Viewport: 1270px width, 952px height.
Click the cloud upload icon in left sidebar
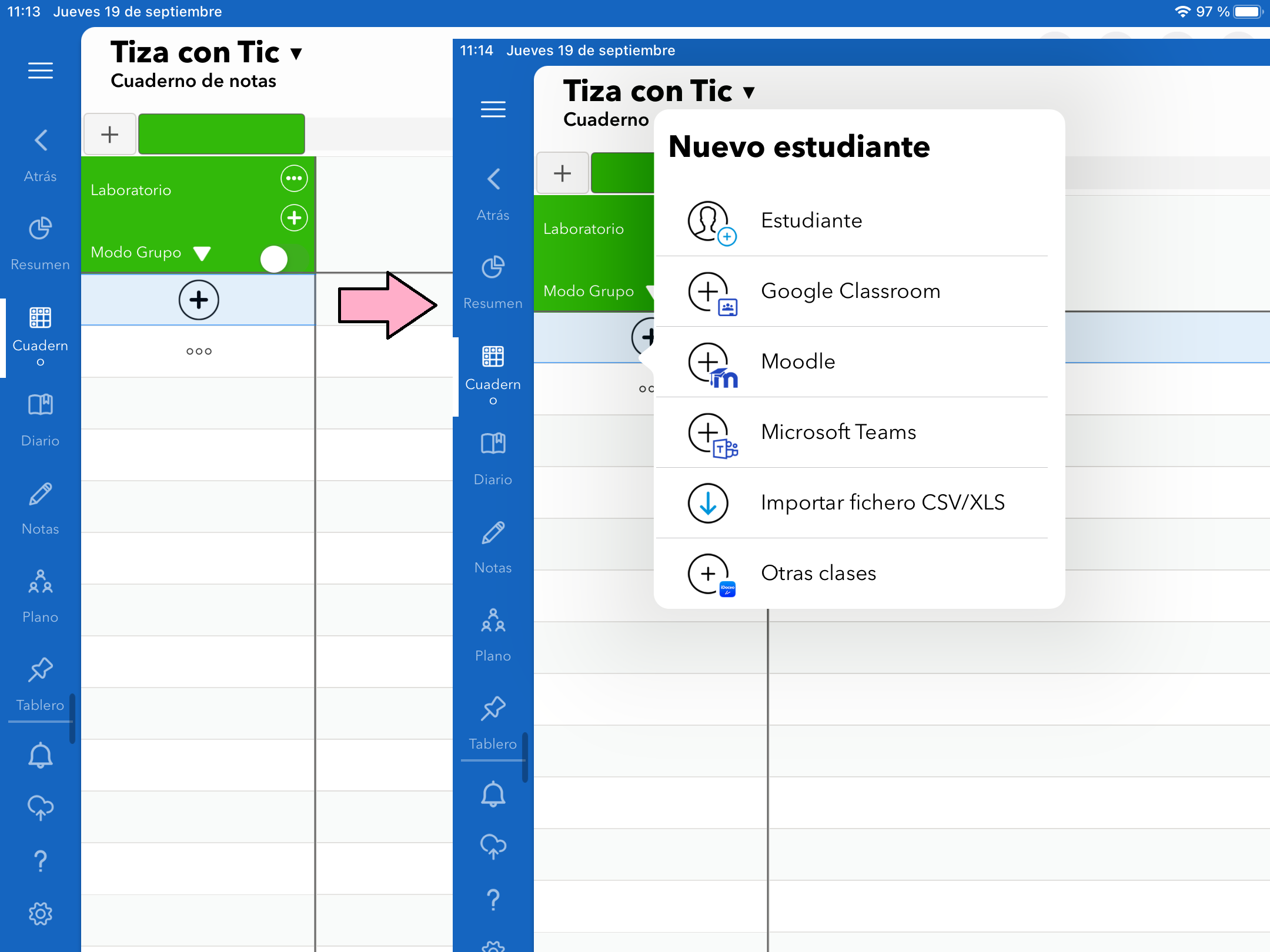tap(40, 807)
